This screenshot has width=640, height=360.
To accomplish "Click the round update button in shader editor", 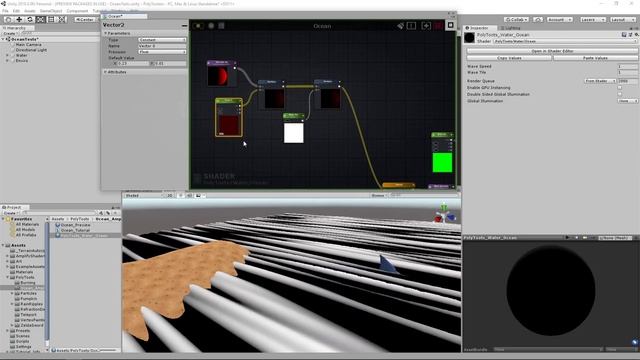I will click(x=211, y=26).
